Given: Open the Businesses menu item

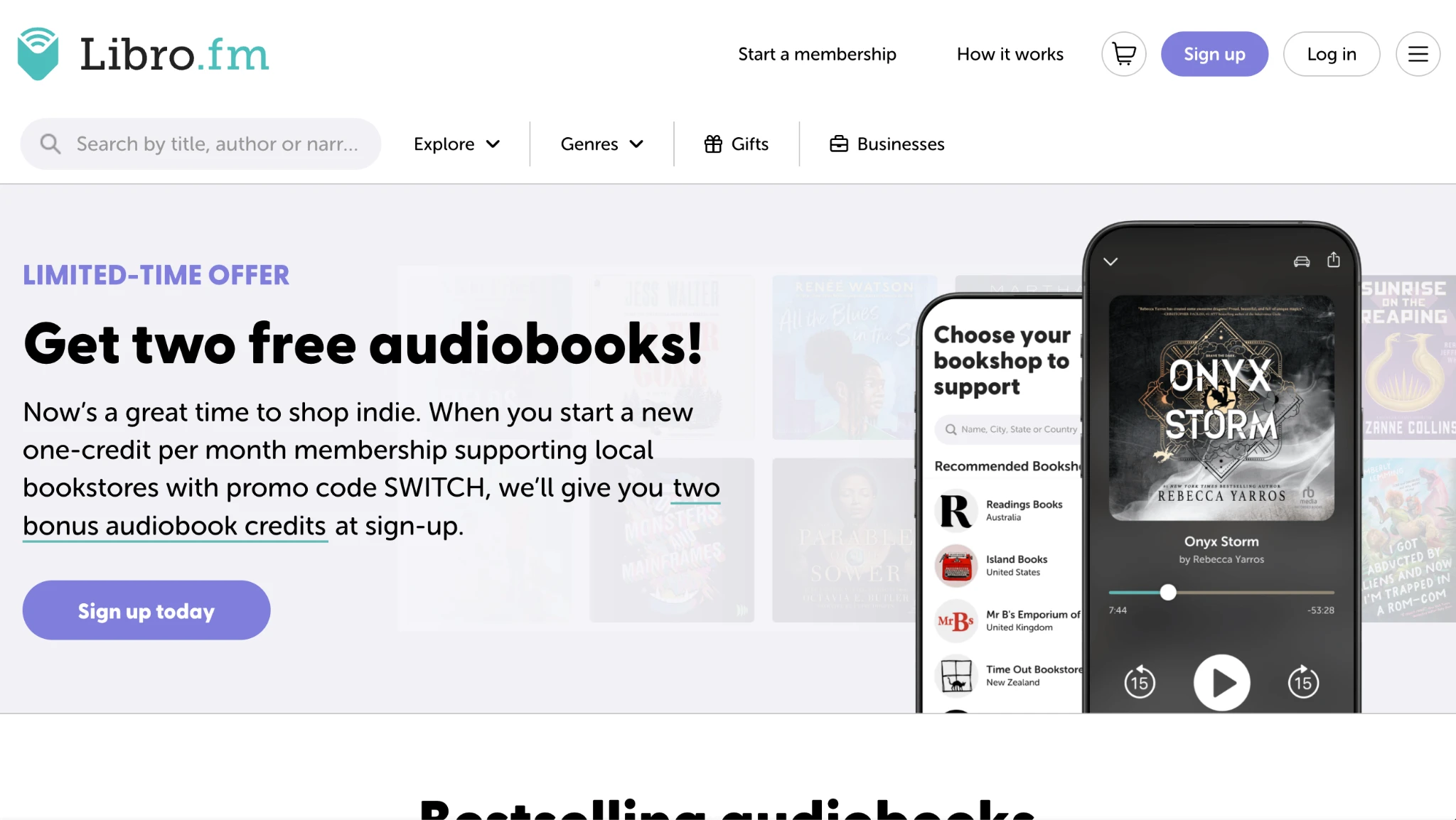Looking at the screenshot, I should (x=887, y=144).
